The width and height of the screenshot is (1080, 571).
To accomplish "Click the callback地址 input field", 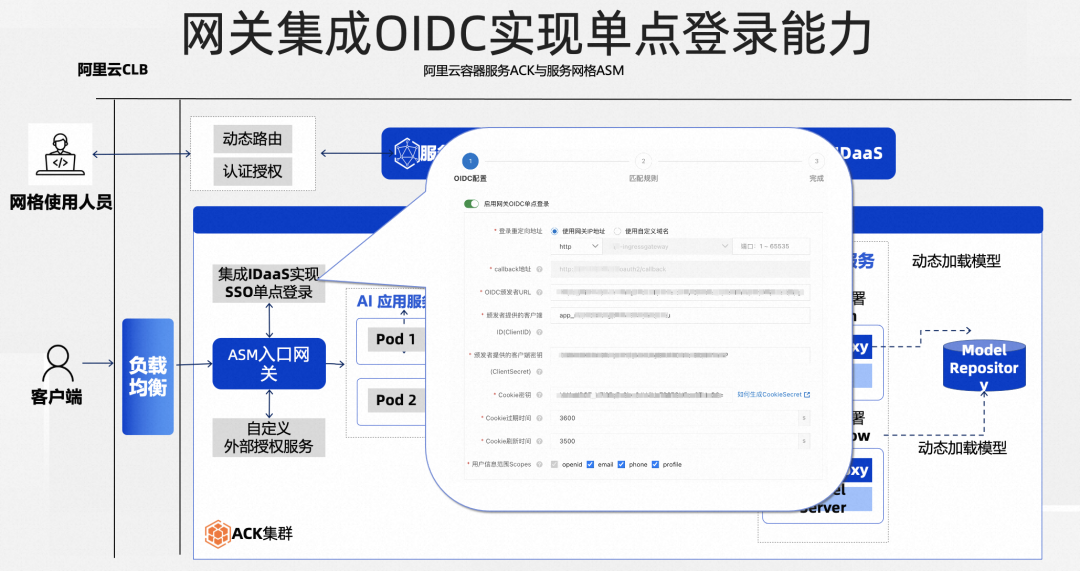I will pos(681,269).
